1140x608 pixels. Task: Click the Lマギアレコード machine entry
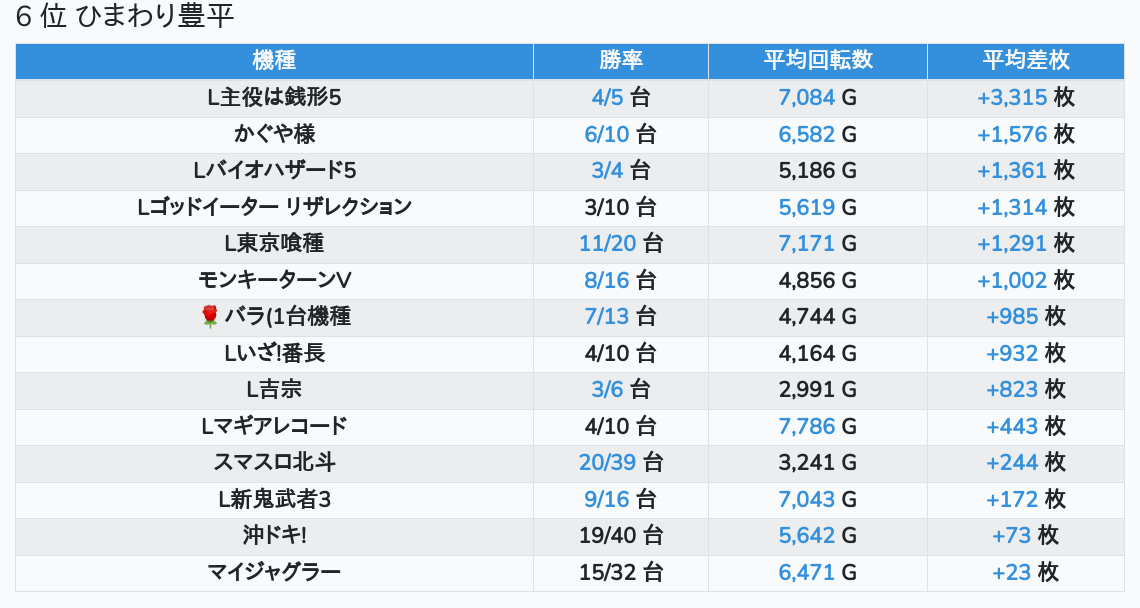[x=274, y=426]
